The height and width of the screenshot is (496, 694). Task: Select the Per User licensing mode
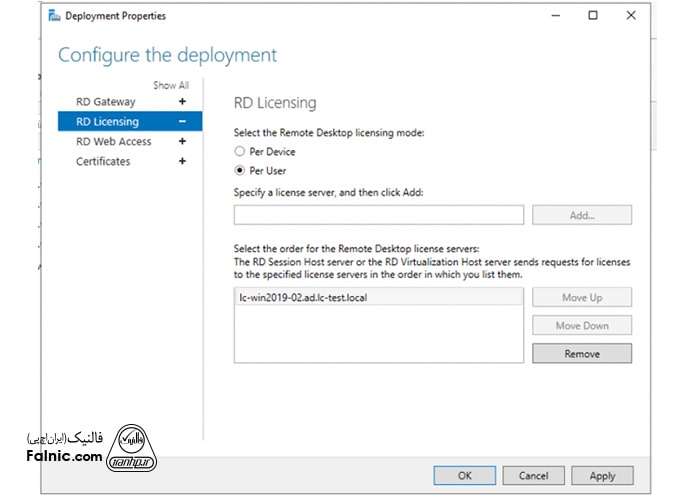239,170
